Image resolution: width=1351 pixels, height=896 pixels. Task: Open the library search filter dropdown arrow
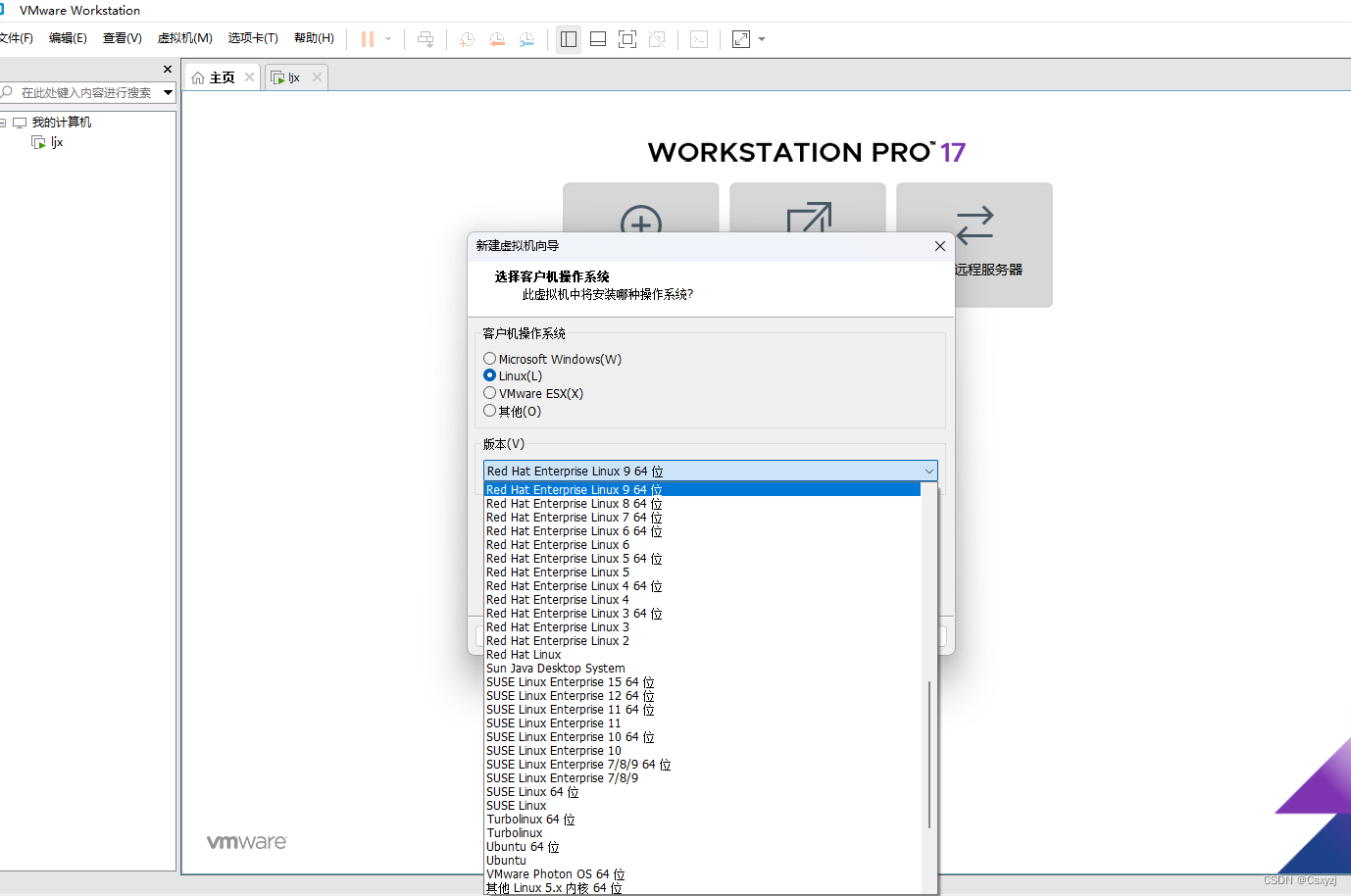pos(169,92)
